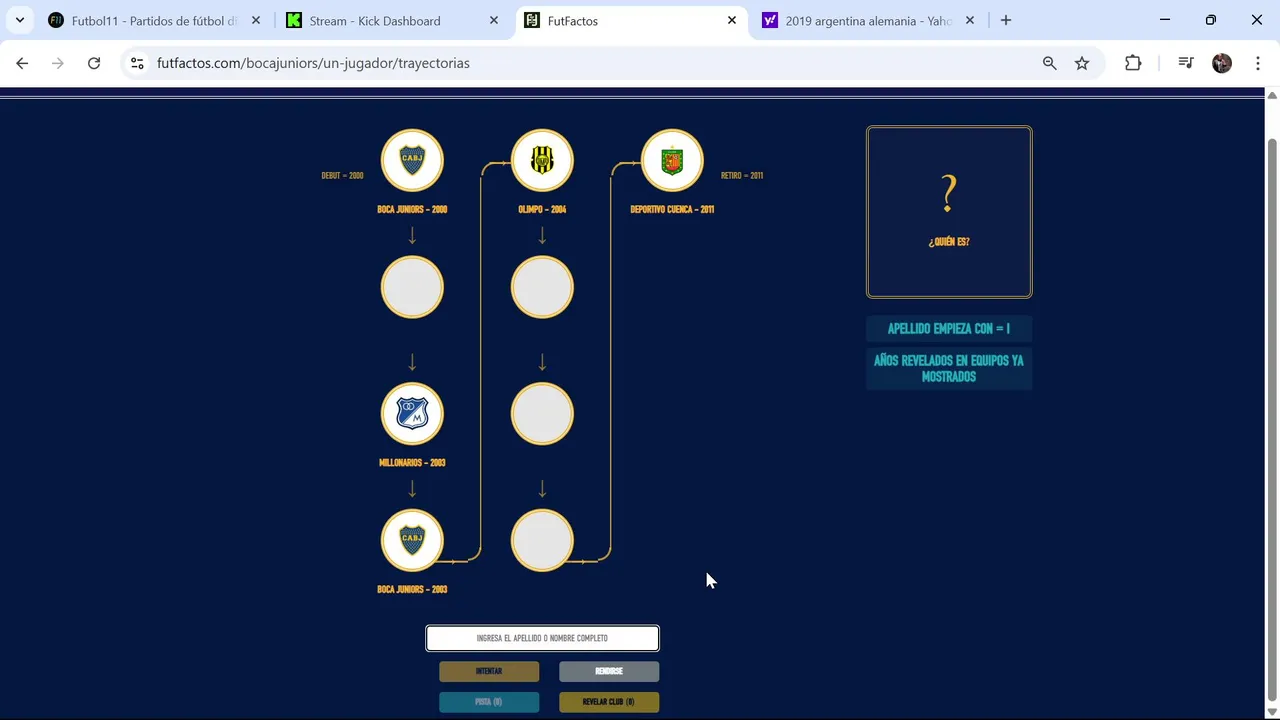Open the browser extensions menu
The height and width of the screenshot is (720, 1280).
1133,63
